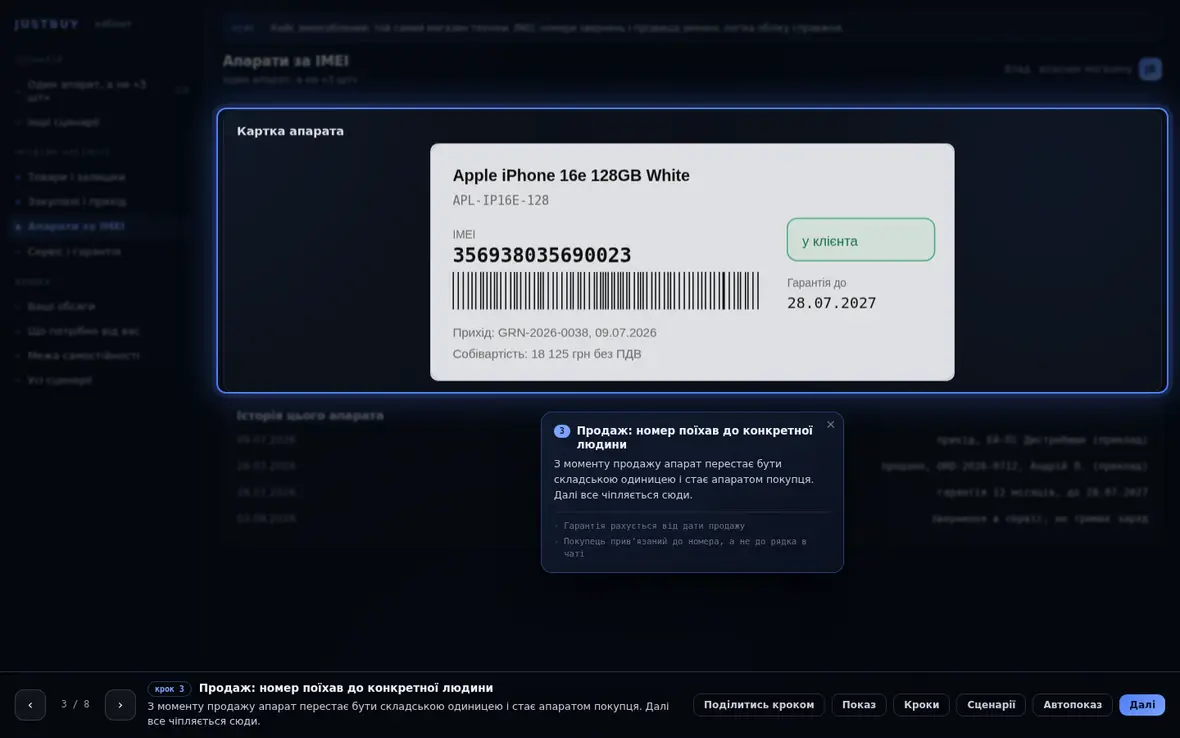
Task: Click the Собівартість 18 125 грн line
Action: pos(546,354)
